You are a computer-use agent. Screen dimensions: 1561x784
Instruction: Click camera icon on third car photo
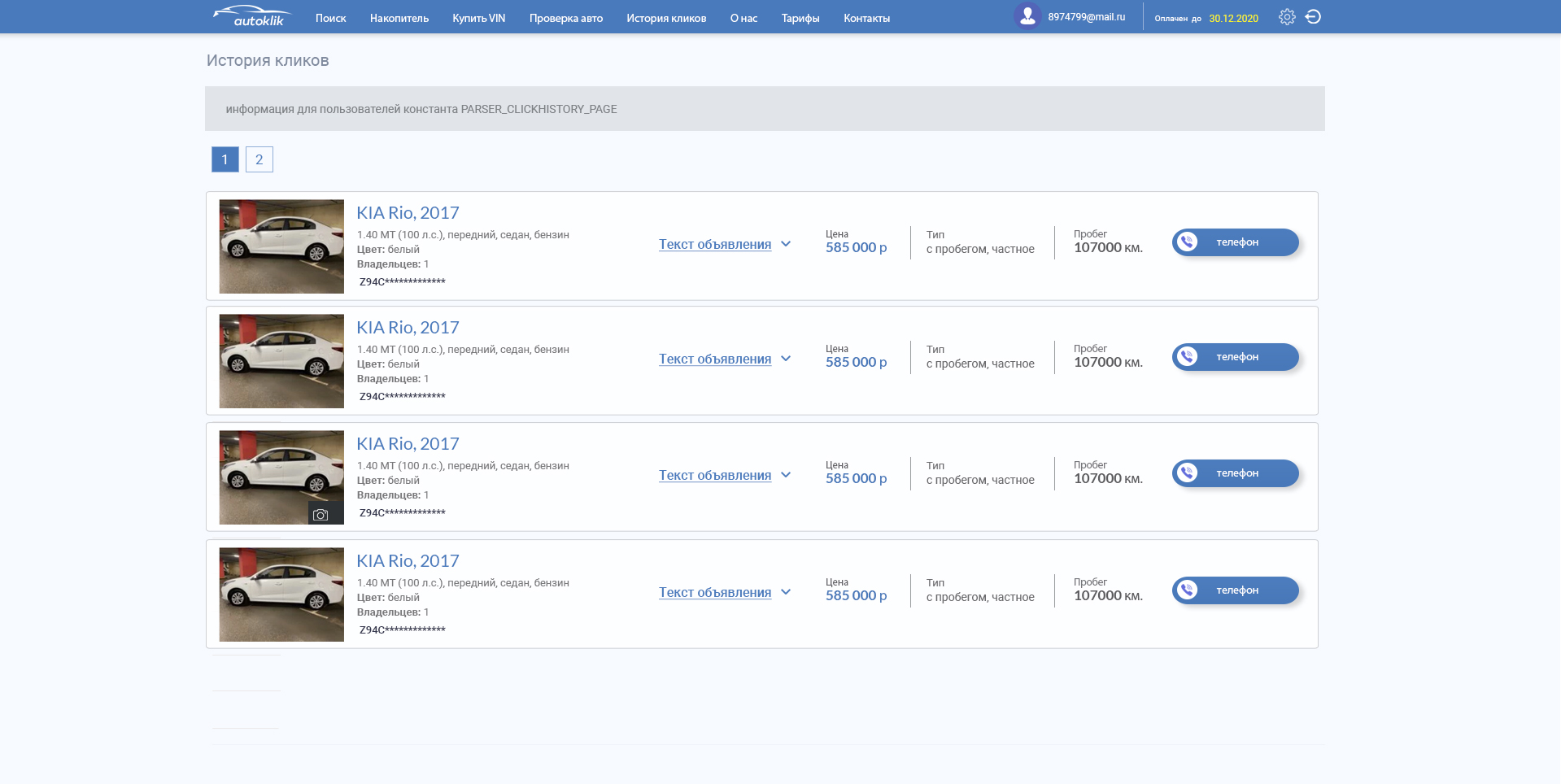320,515
